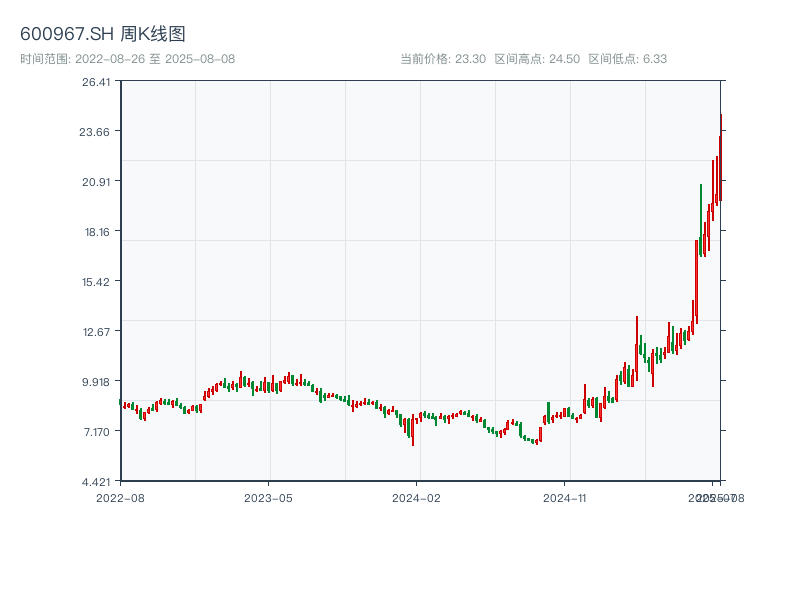Select the 当前价格 23.30 label

[x=443, y=59]
